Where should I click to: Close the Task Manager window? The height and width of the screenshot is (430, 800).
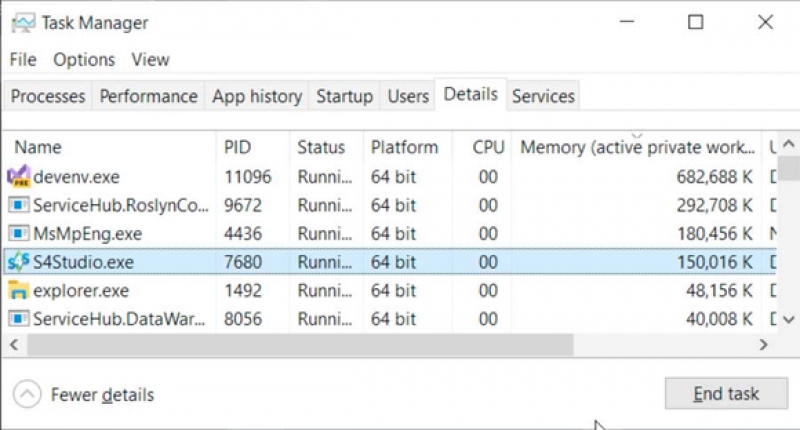(x=765, y=22)
